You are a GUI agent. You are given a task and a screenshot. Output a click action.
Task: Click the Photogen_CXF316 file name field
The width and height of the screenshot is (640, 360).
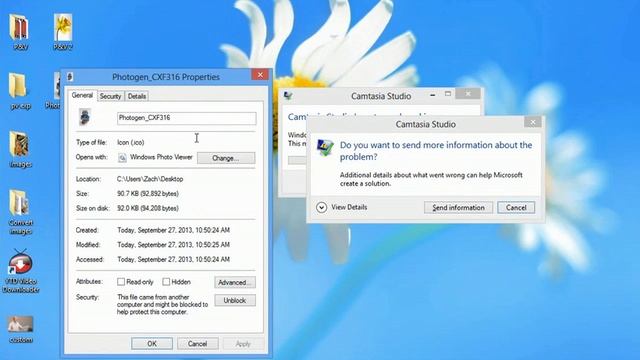click(187, 118)
